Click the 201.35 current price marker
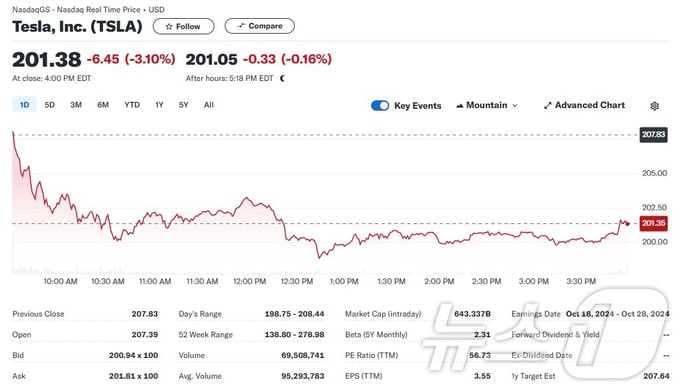 pos(654,223)
